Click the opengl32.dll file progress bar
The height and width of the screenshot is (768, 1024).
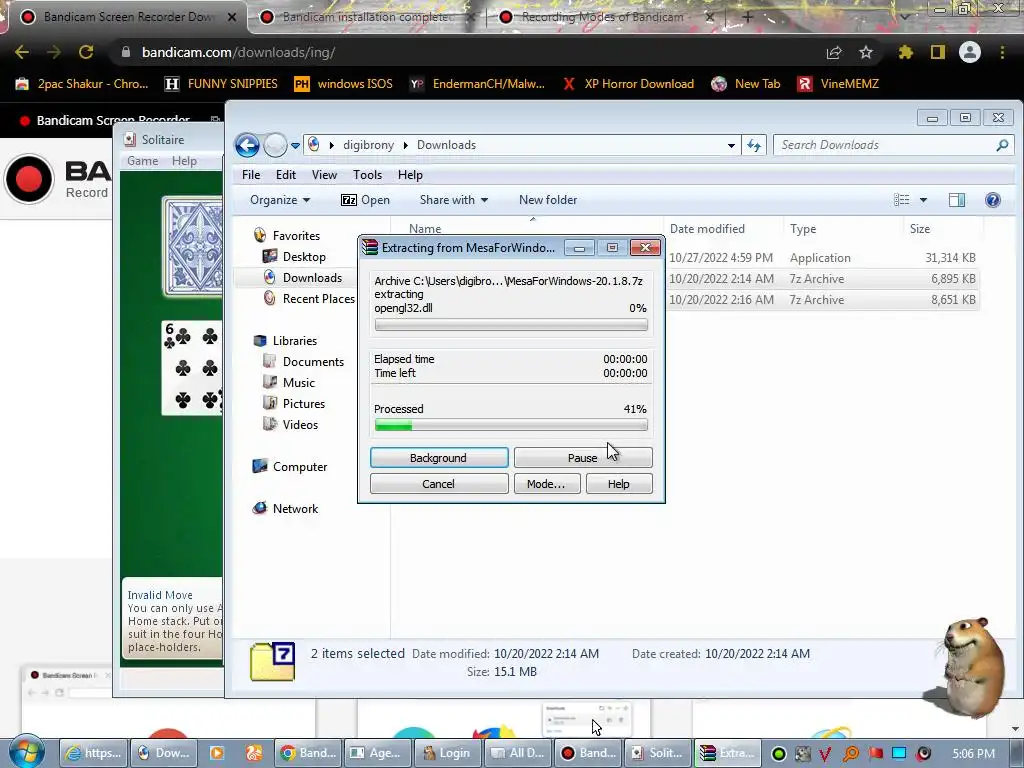pos(511,325)
